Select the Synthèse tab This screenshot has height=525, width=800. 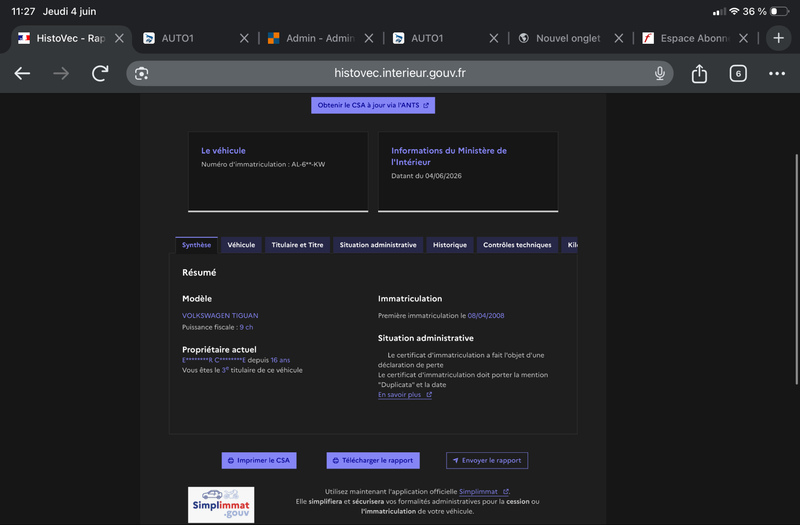pyautogui.click(x=196, y=245)
